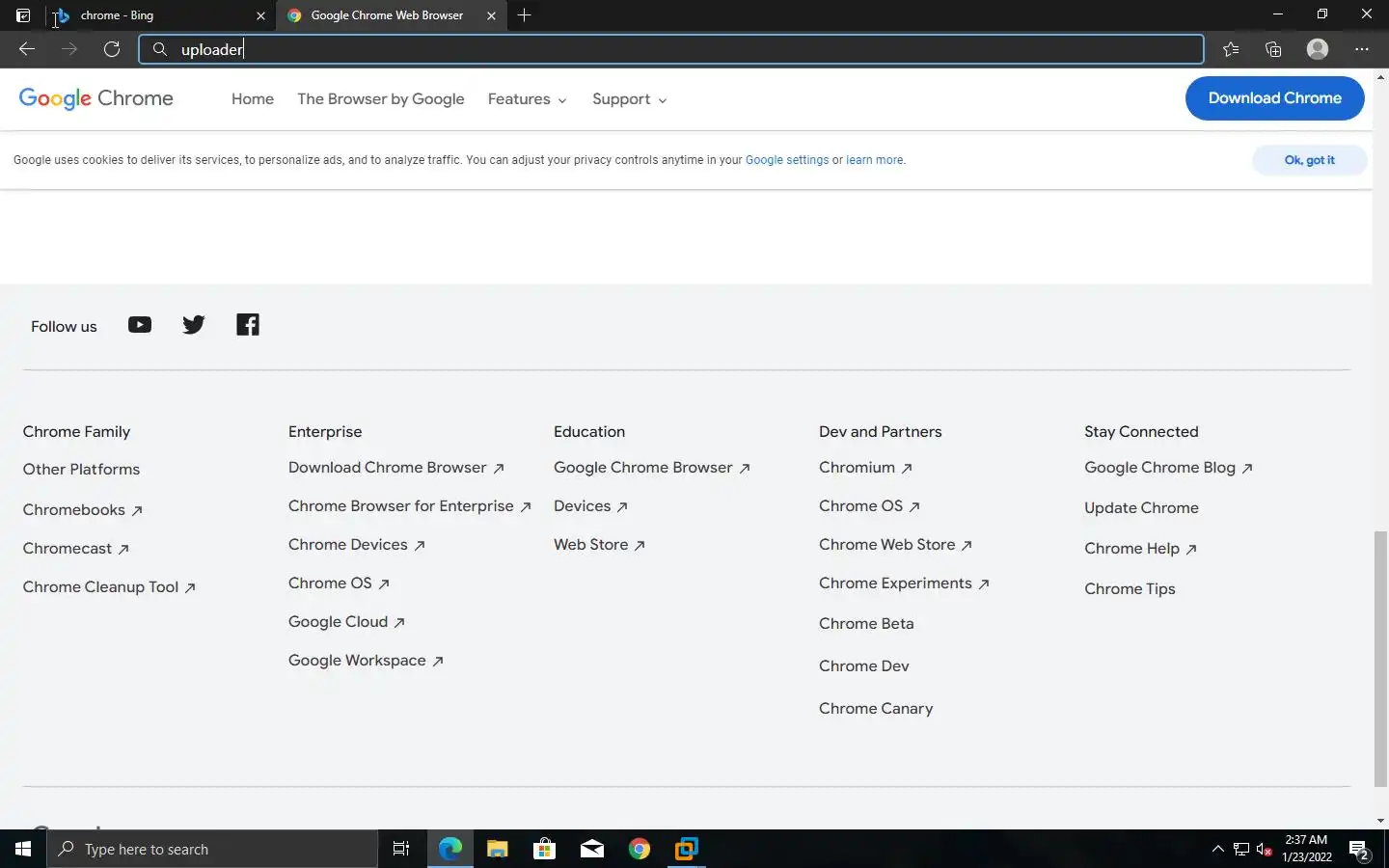Open the VirtualBox icon in the taskbar

pos(687,849)
